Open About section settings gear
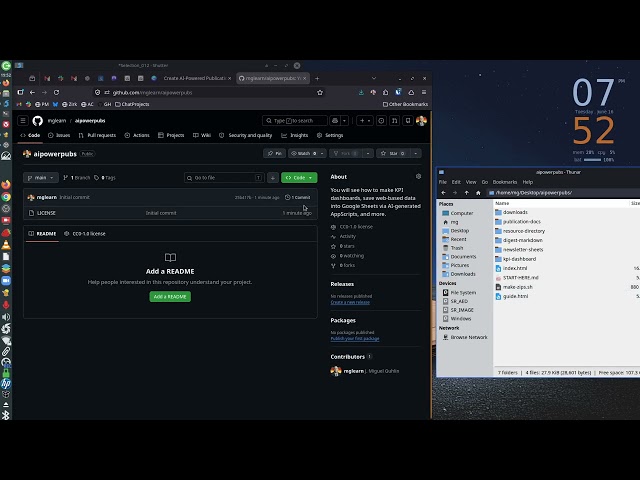640x480 pixels. click(418, 176)
